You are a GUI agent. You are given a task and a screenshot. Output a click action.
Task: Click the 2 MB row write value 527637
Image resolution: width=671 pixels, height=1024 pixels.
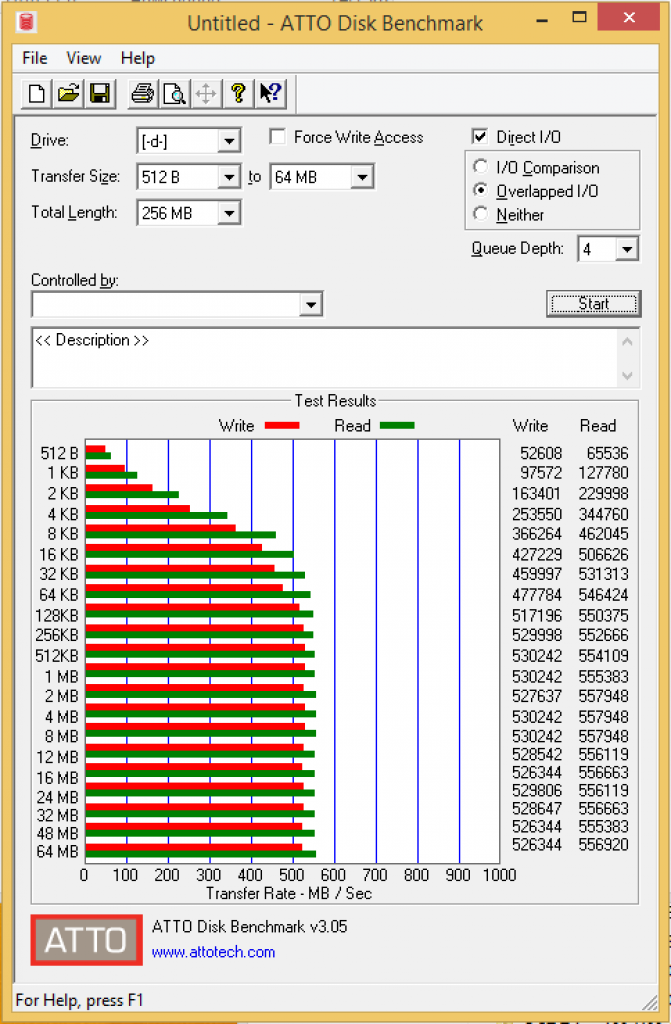tap(537, 696)
